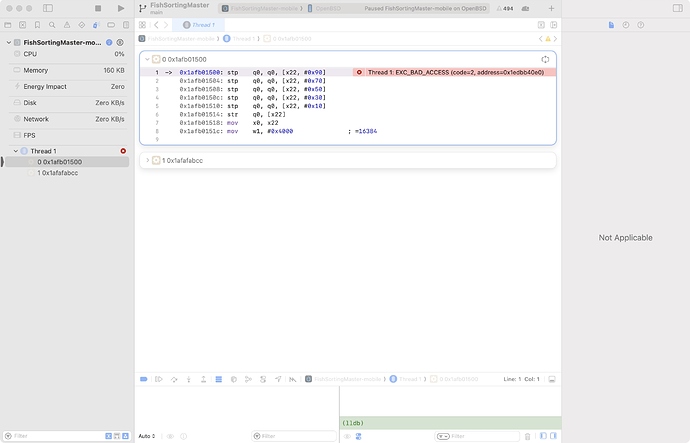Show the File inspector

(611, 25)
